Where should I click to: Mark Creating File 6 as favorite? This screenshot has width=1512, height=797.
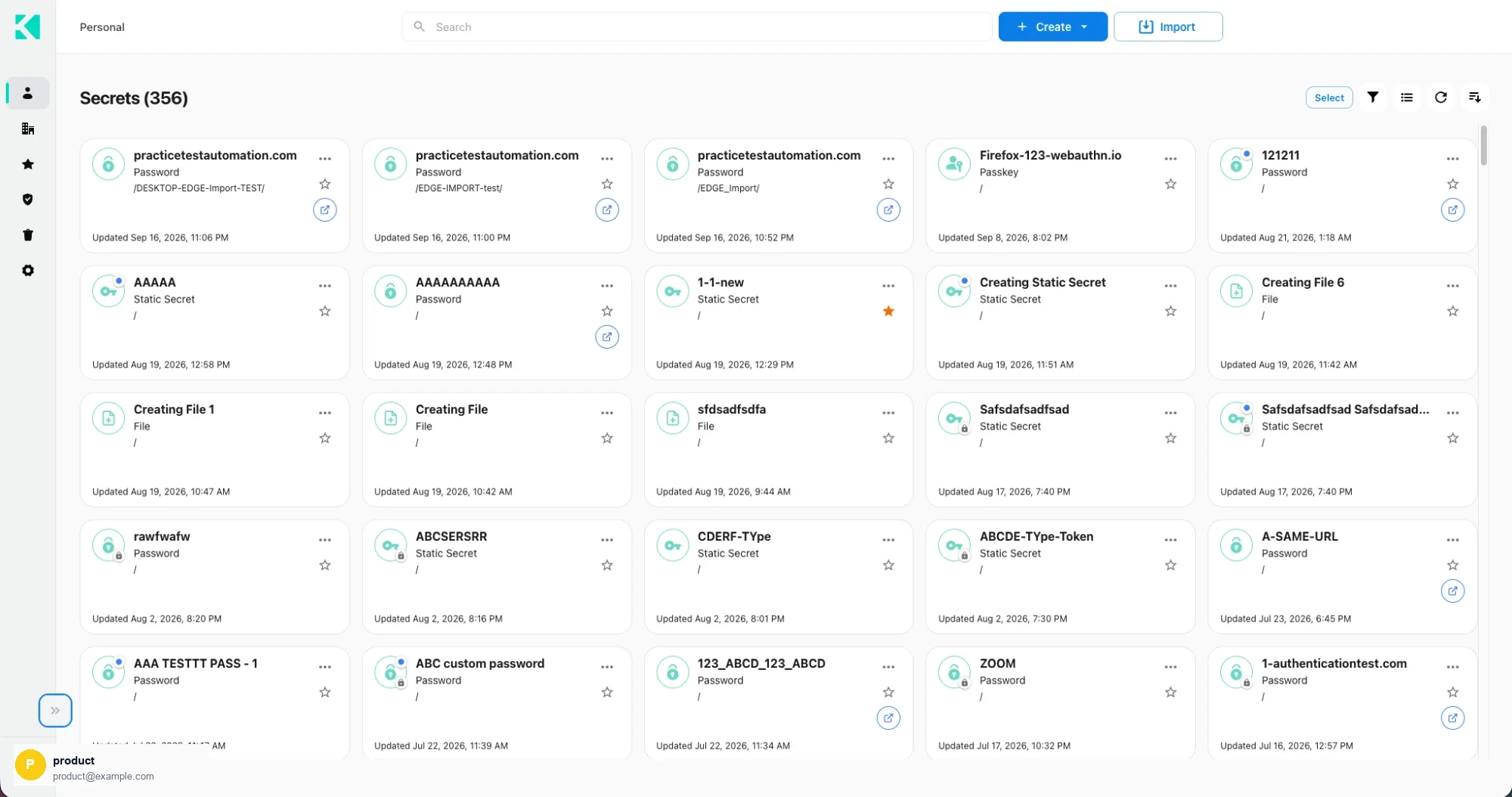1452,312
